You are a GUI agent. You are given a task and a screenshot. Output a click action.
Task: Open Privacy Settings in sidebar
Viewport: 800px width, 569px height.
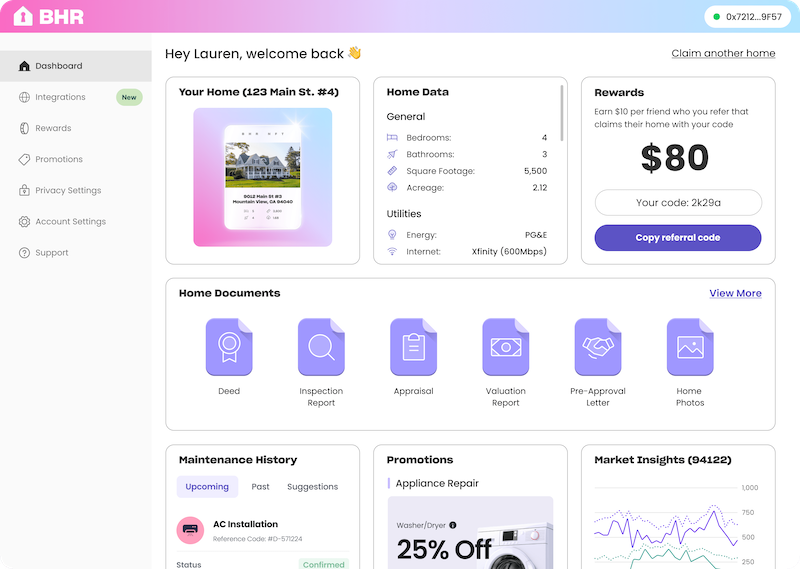pyautogui.click(x=68, y=190)
